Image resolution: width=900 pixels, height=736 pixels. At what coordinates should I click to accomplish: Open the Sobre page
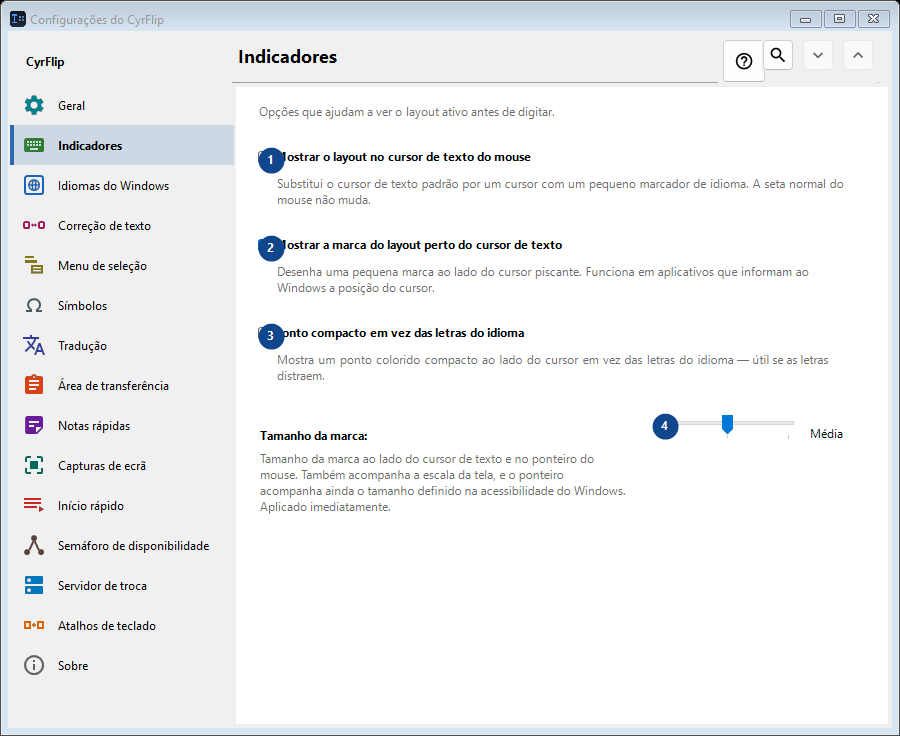(122, 665)
